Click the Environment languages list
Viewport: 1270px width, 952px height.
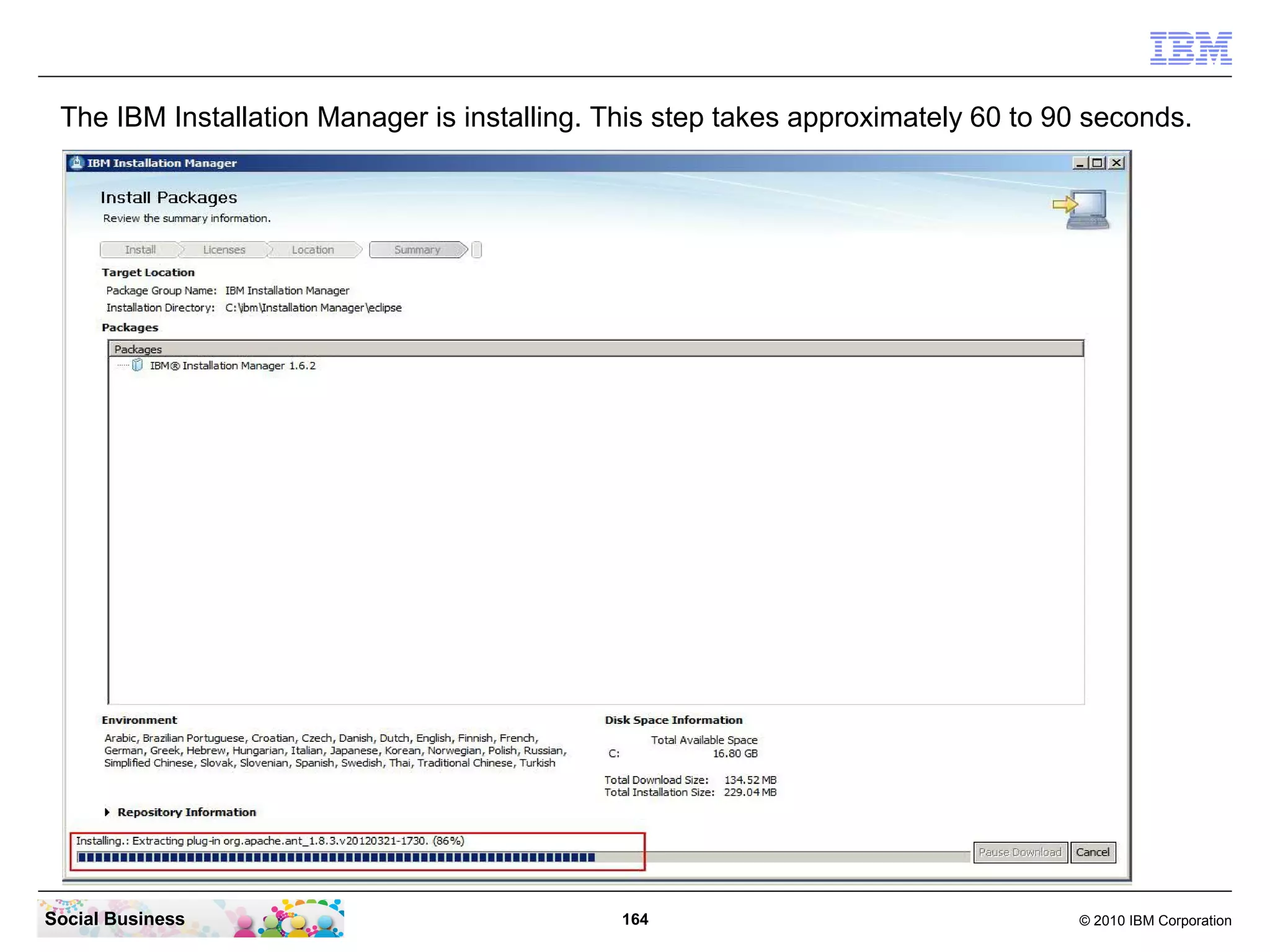(335, 751)
